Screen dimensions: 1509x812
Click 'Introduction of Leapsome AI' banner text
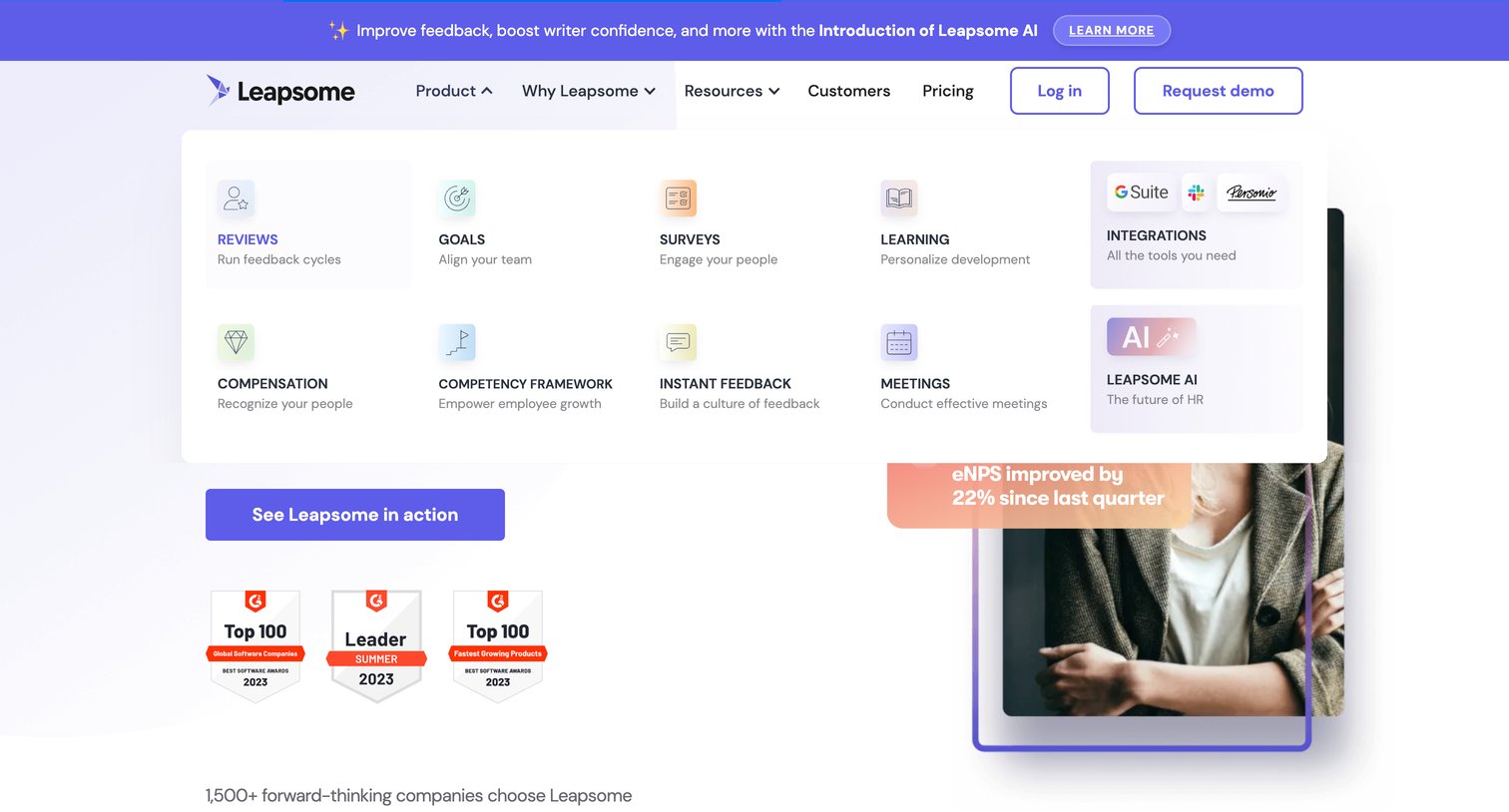(928, 31)
